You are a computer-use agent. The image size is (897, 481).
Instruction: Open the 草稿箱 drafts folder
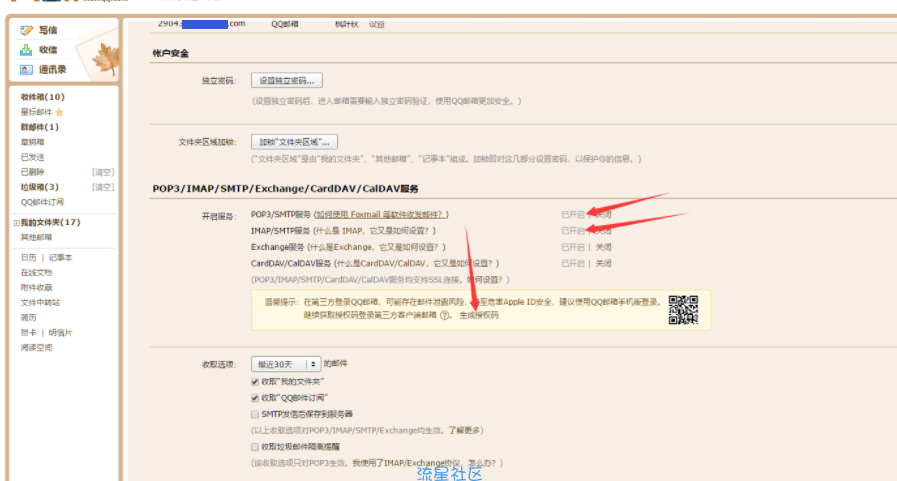[32, 142]
